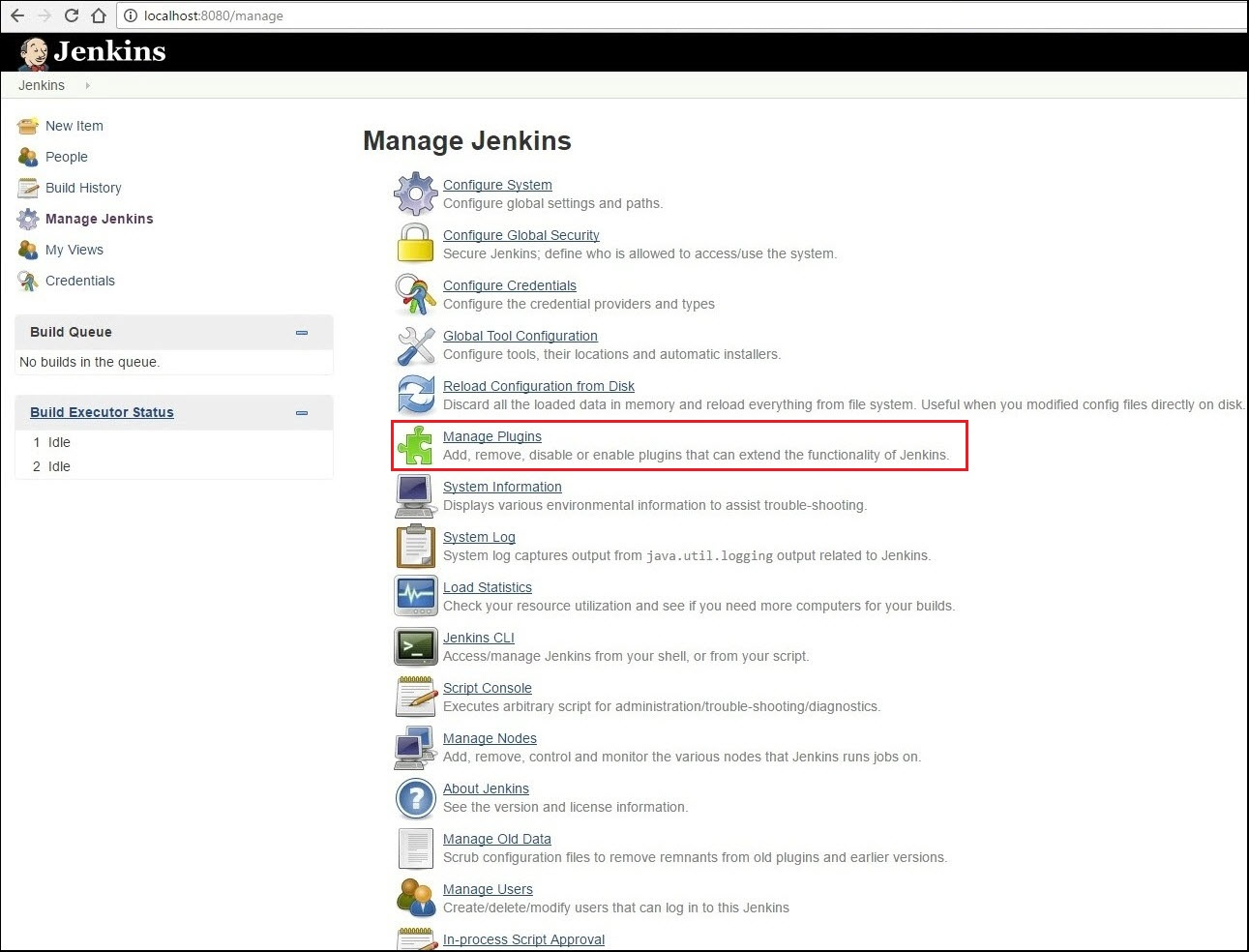This screenshot has height=952, width=1249.
Task: Click the Manage Plugins puzzle piece icon
Action: pyautogui.click(x=416, y=445)
